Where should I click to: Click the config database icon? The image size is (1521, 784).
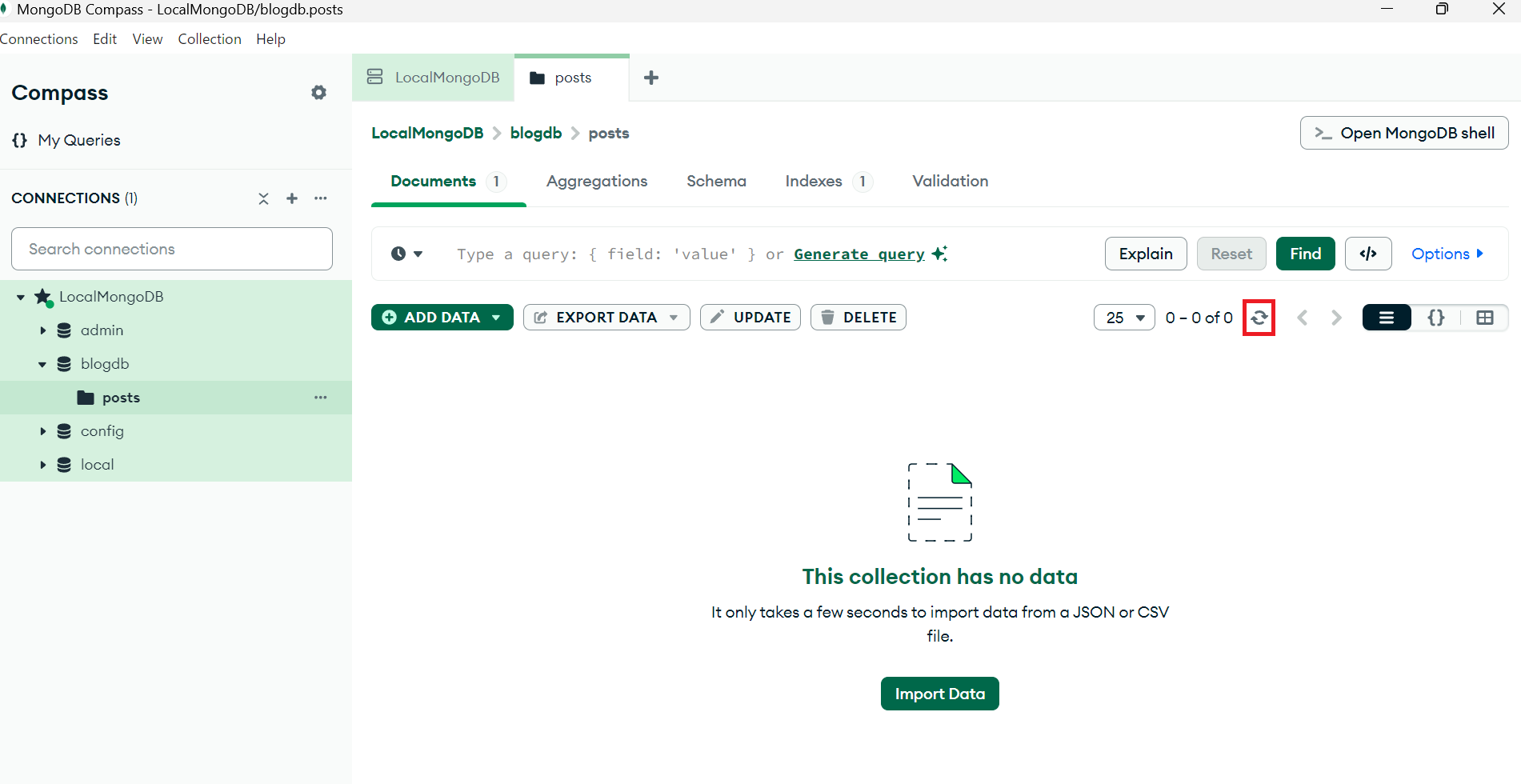click(x=64, y=431)
